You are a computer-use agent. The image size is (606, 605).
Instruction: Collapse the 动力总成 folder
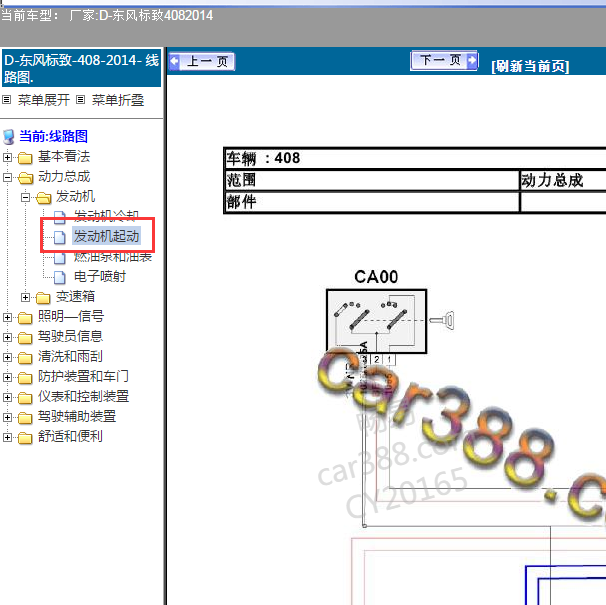click(7, 177)
